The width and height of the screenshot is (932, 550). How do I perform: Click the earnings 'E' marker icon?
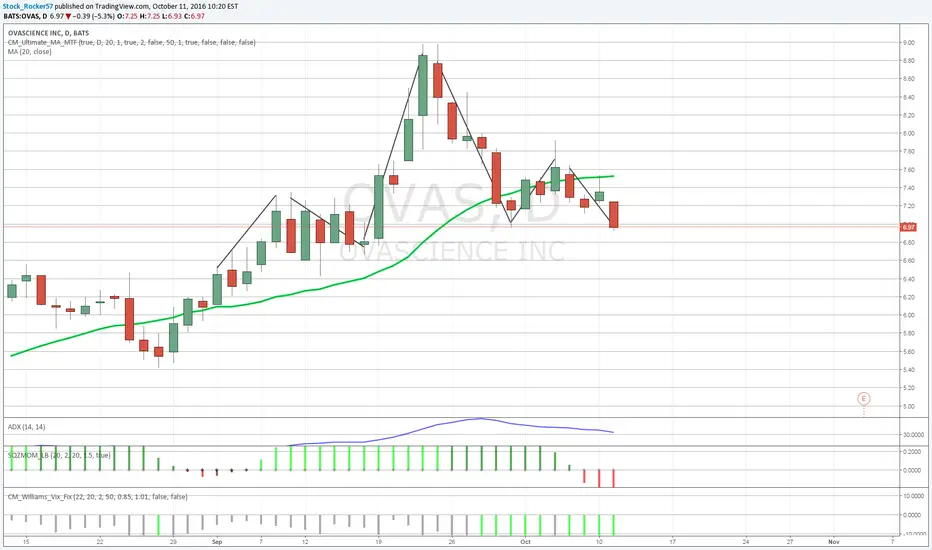864,398
